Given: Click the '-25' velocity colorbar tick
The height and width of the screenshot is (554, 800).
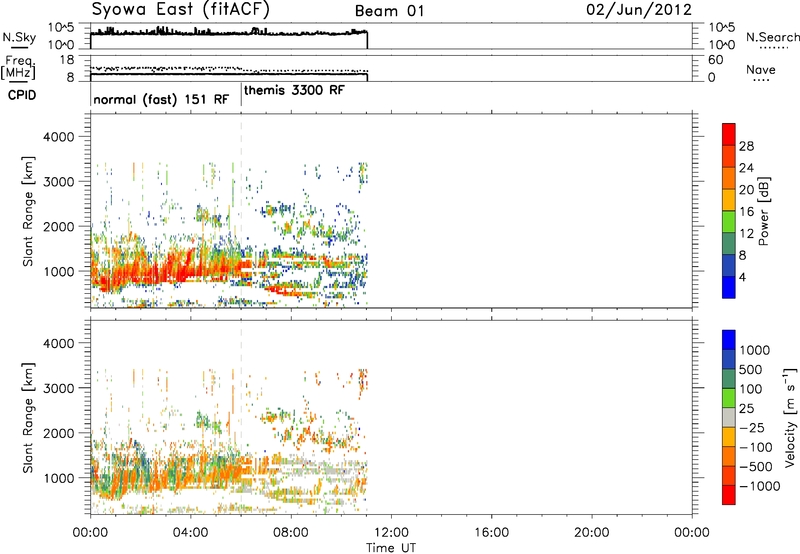Looking at the screenshot, I should [x=752, y=428].
